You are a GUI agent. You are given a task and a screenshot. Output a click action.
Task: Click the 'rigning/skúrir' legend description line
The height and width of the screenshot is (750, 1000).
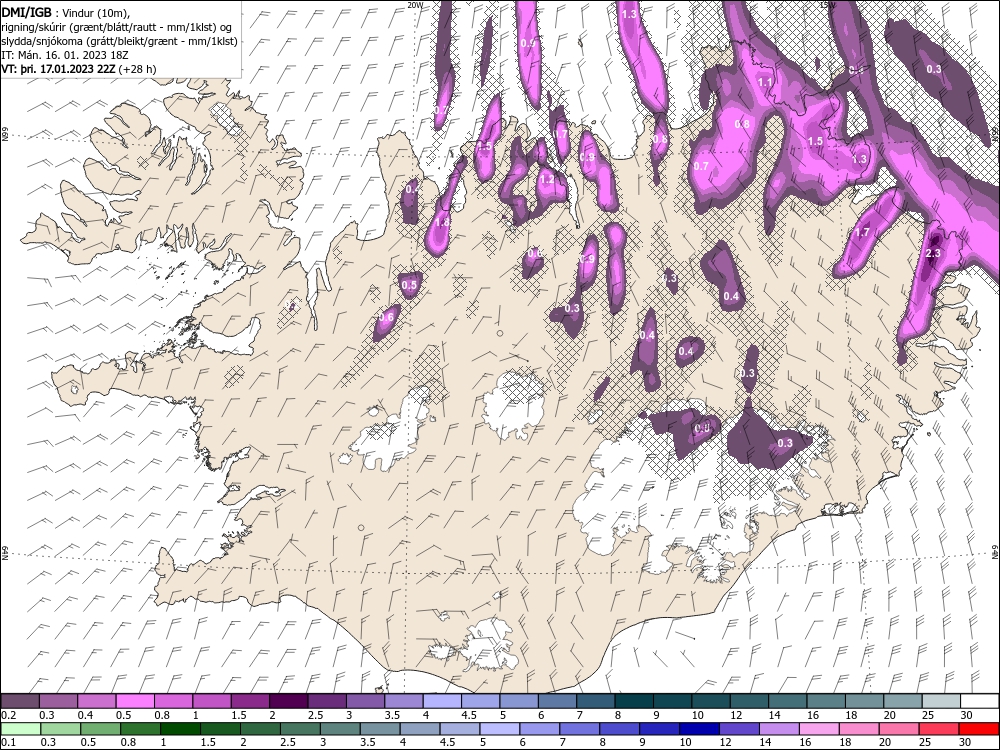(x=117, y=27)
